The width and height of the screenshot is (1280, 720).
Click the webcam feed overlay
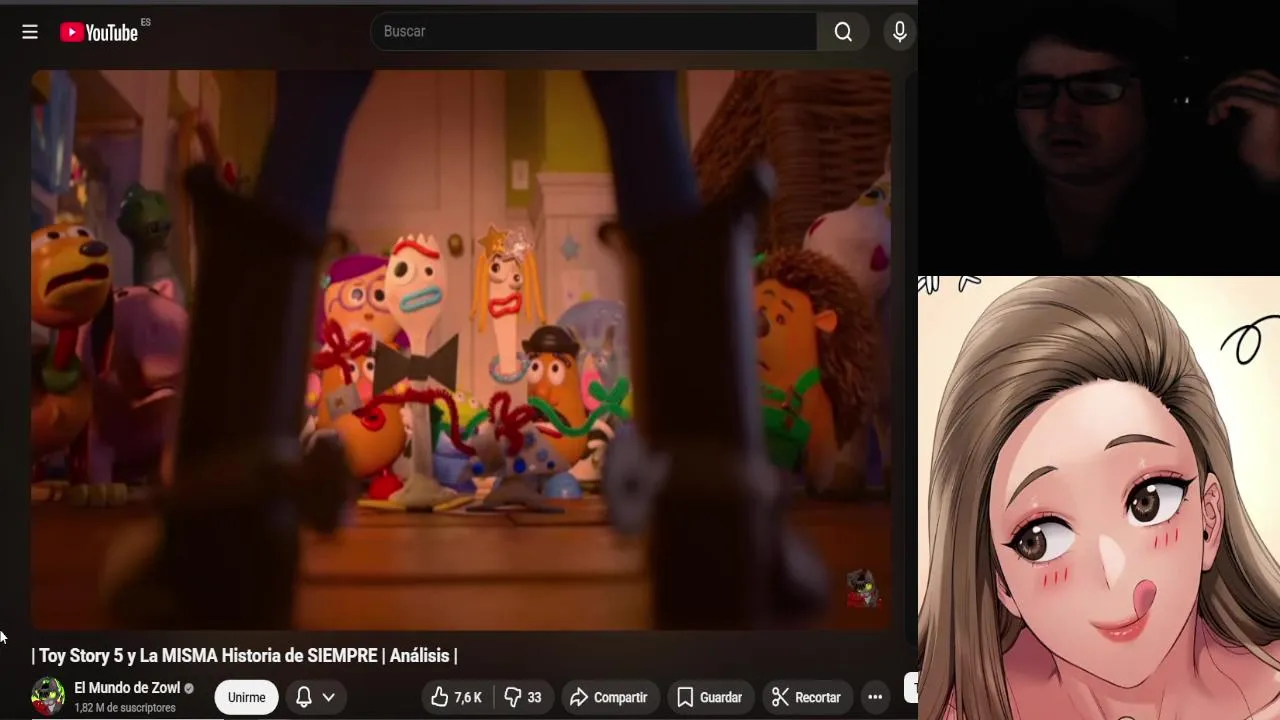click(x=1099, y=138)
